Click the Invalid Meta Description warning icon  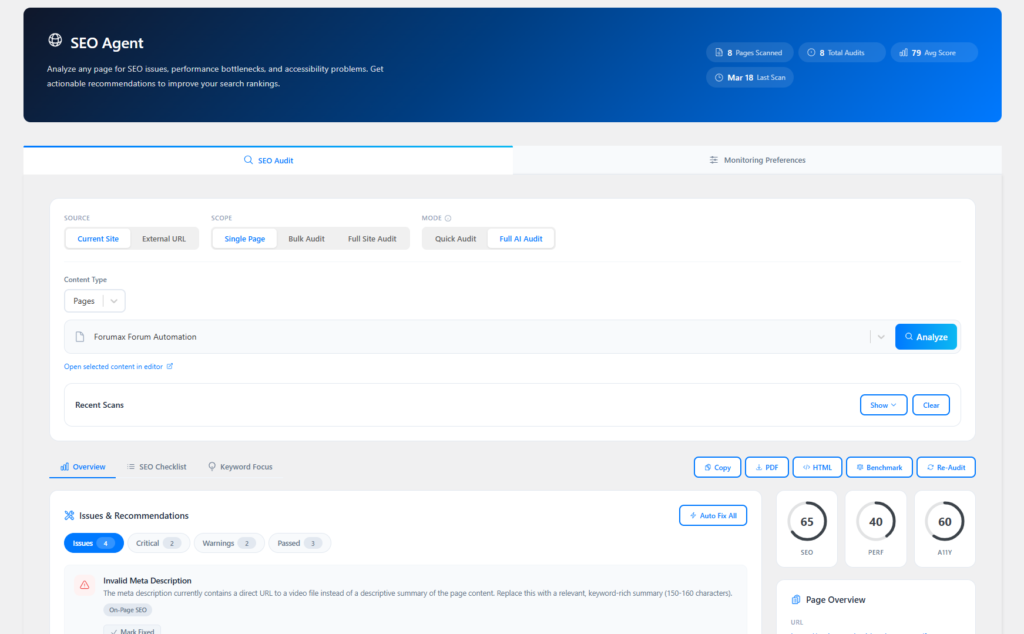tap(84, 585)
